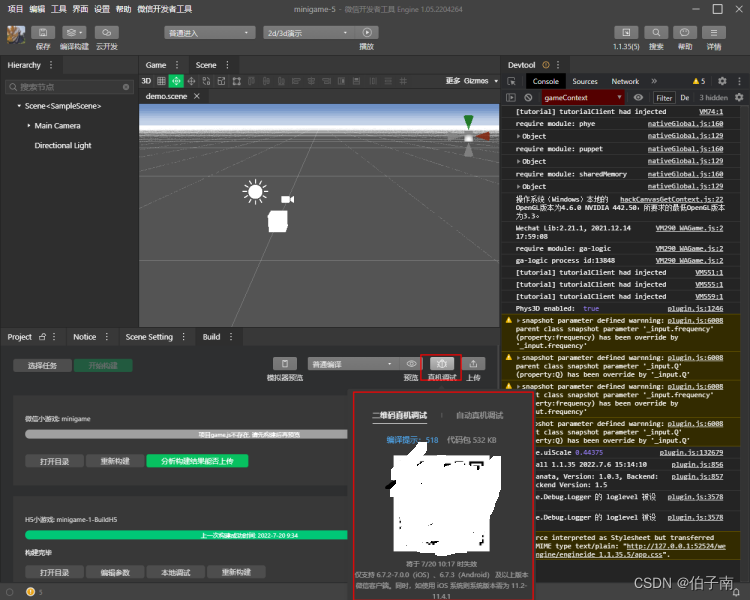The image size is (750, 600).
Task: Play the scene with the 播放 button
Action: [x=367, y=33]
